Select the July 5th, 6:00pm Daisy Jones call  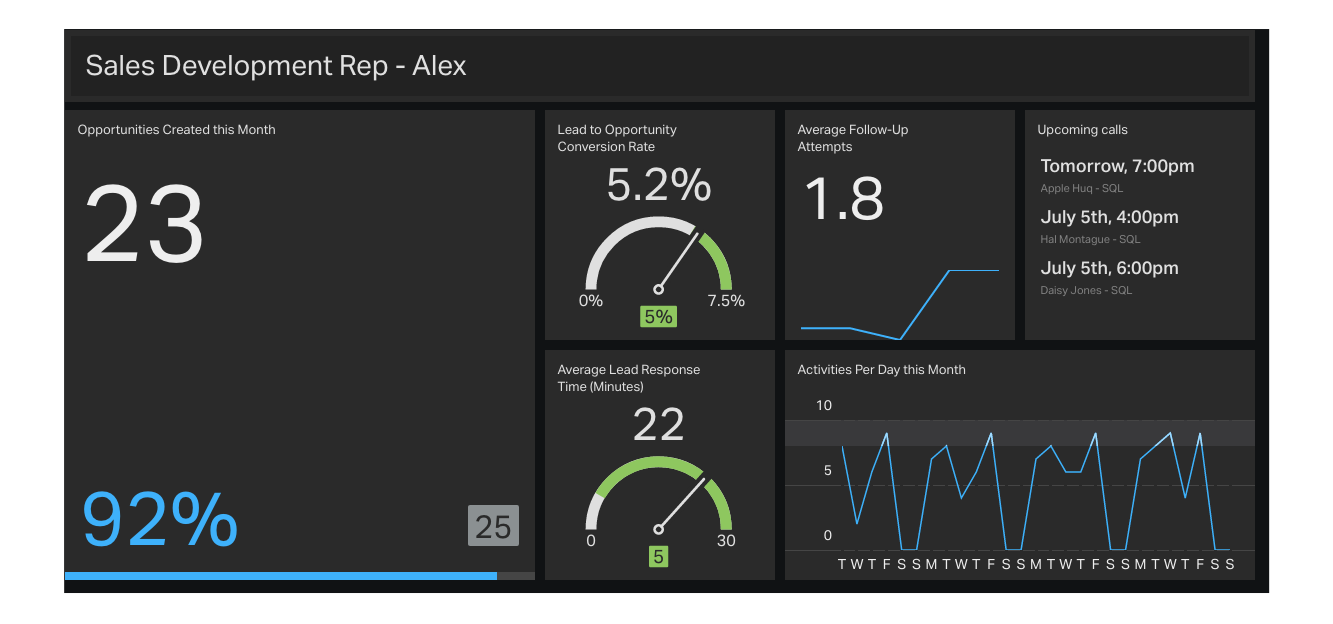tap(1109, 277)
